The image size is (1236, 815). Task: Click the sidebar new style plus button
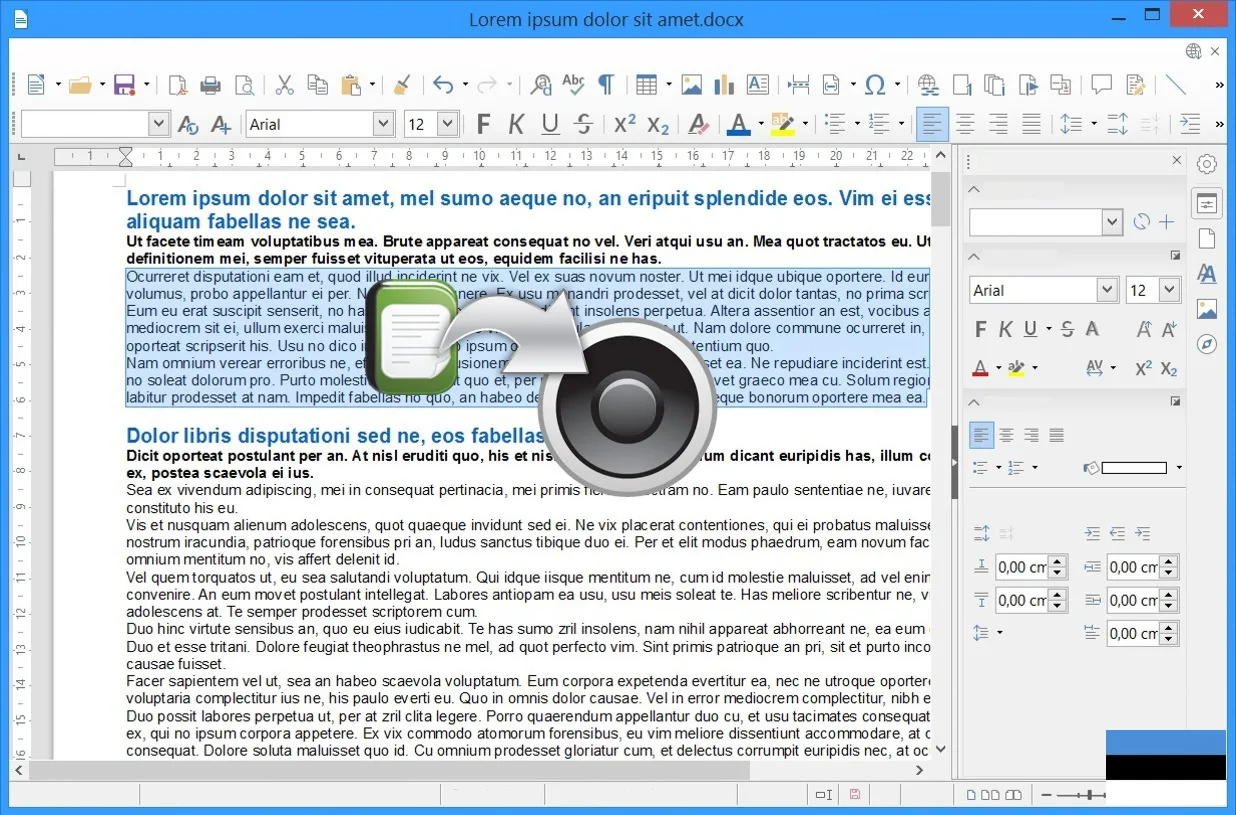(x=1166, y=222)
